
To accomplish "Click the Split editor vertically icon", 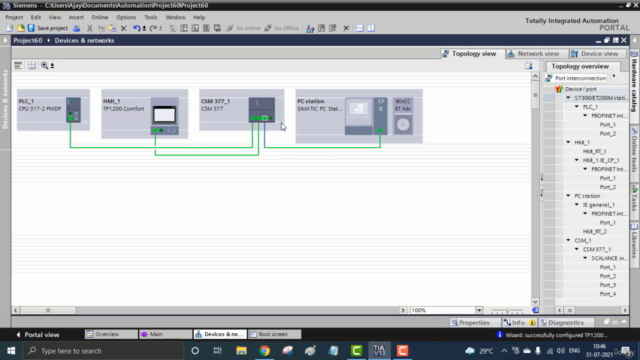I will tap(371, 28).
